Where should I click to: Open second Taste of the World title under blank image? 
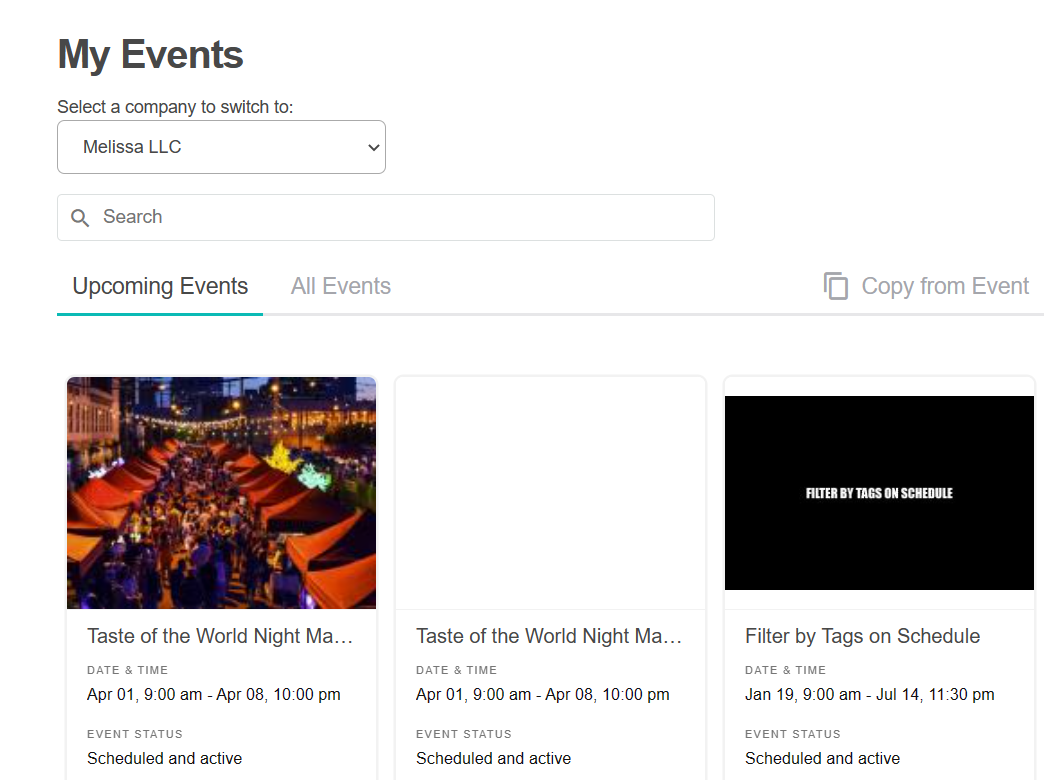click(x=549, y=636)
